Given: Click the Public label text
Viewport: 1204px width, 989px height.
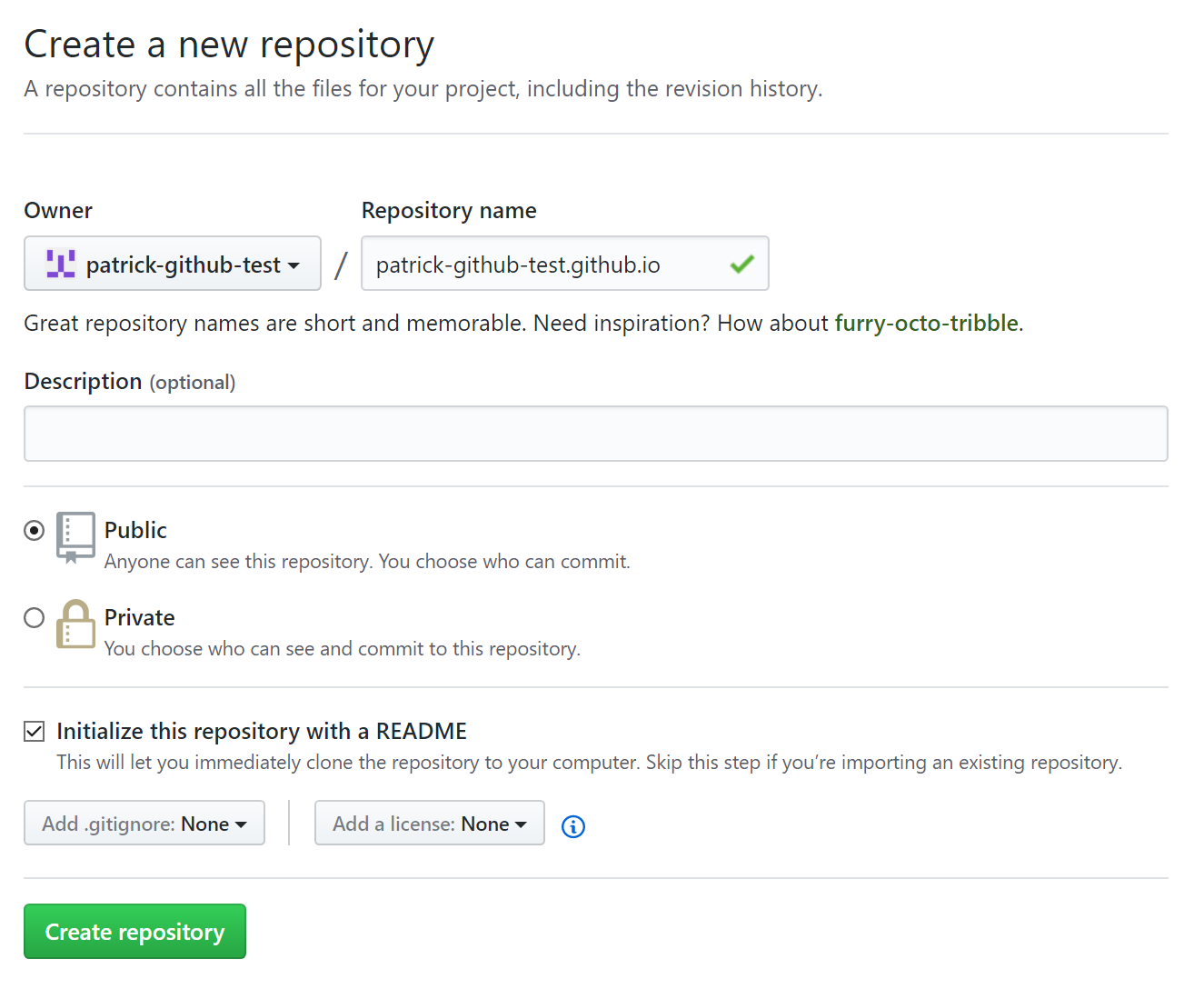Looking at the screenshot, I should (x=135, y=530).
